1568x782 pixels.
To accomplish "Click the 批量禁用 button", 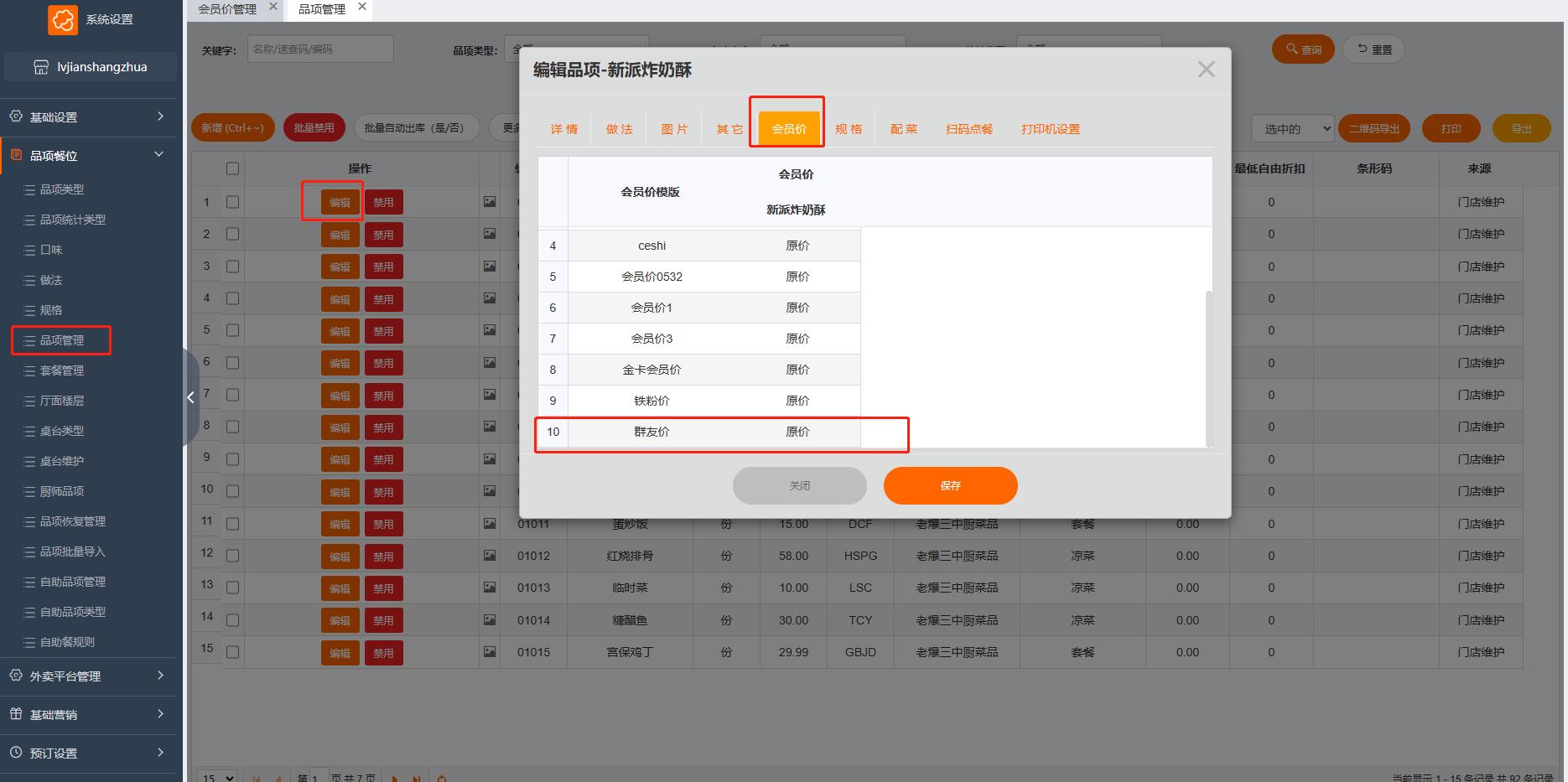I will point(314,127).
